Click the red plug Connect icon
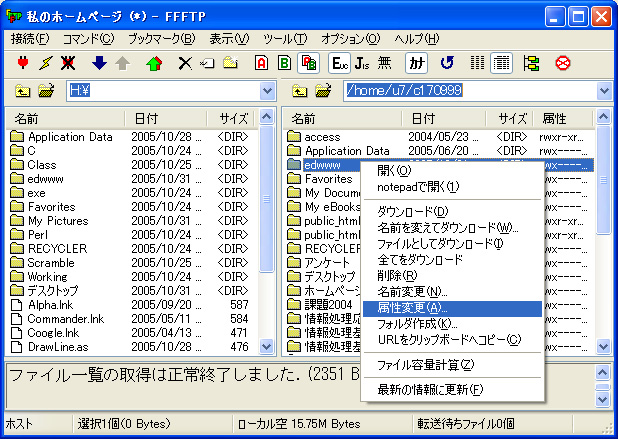618x439 pixels. [23, 63]
